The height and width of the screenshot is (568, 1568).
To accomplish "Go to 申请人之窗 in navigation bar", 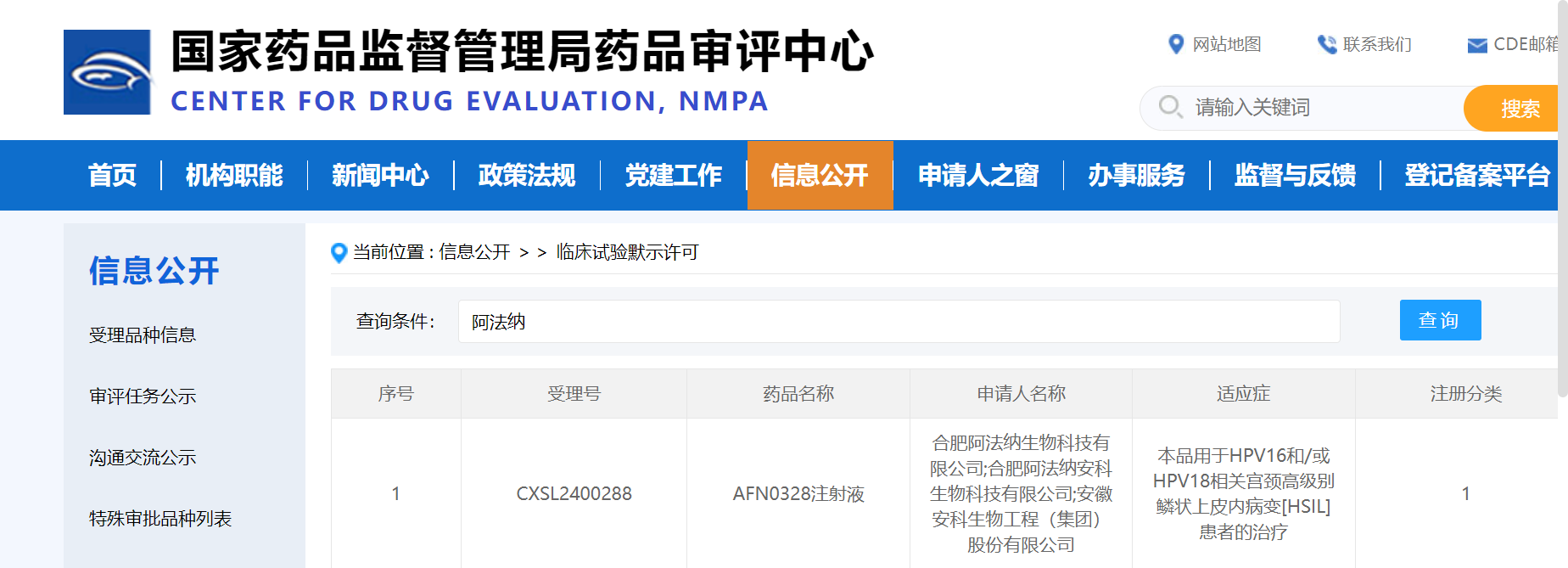I will [x=978, y=176].
